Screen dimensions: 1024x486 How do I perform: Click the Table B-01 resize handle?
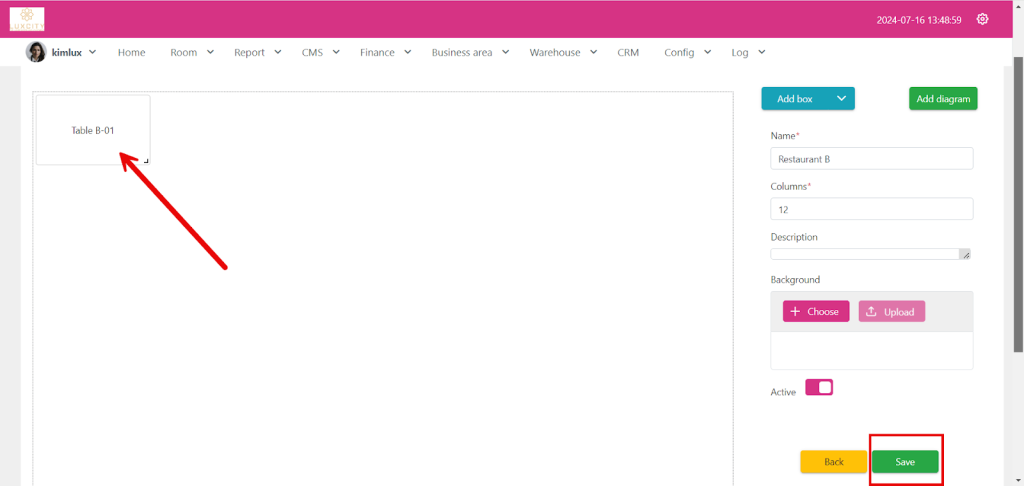[x=146, y=161]
